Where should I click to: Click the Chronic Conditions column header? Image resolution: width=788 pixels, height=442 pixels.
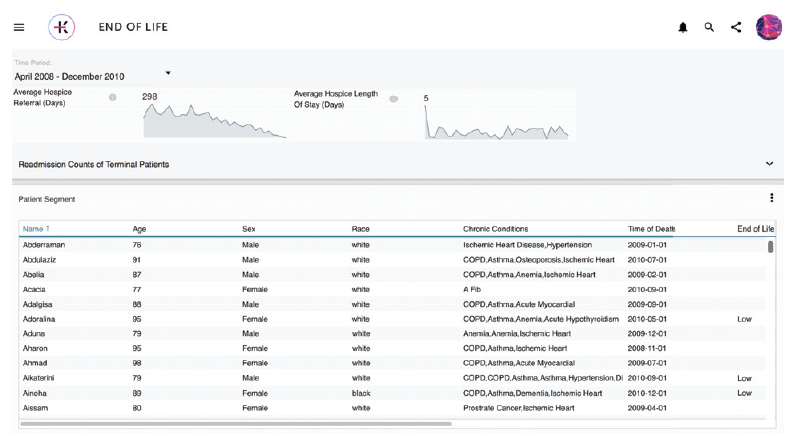[495, 229]
